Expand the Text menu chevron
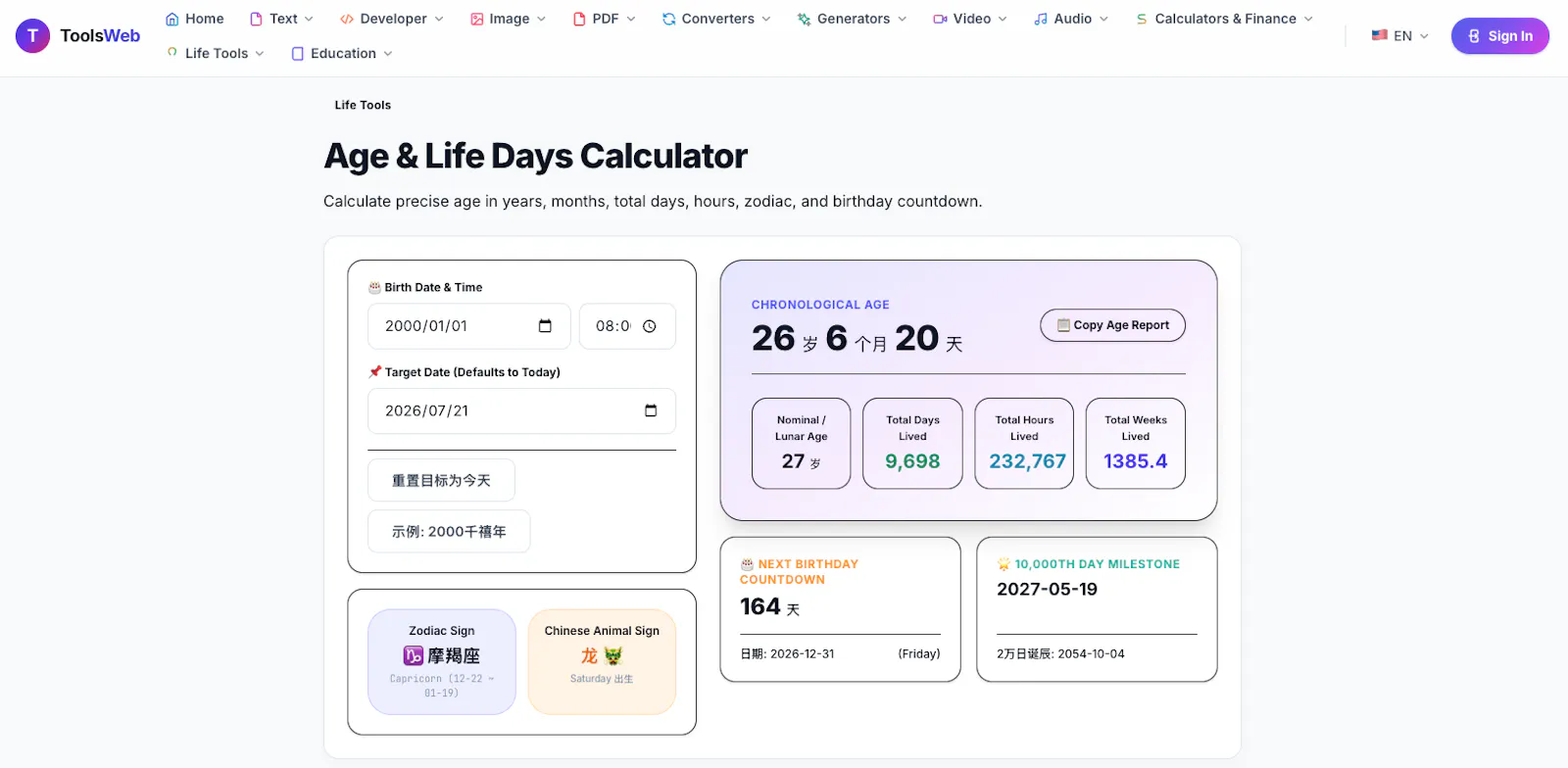The image size is (1568, 768). pyautogui.click(x=309, y=19)
